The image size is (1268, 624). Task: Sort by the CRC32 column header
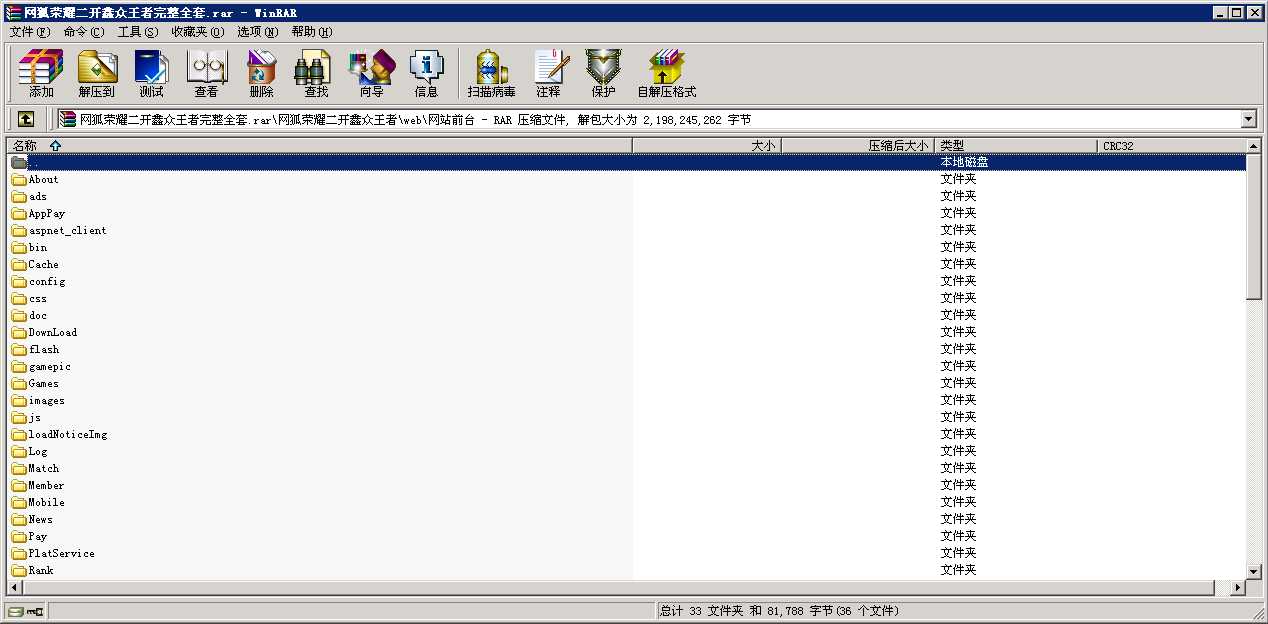click(x=1172, y=146)
